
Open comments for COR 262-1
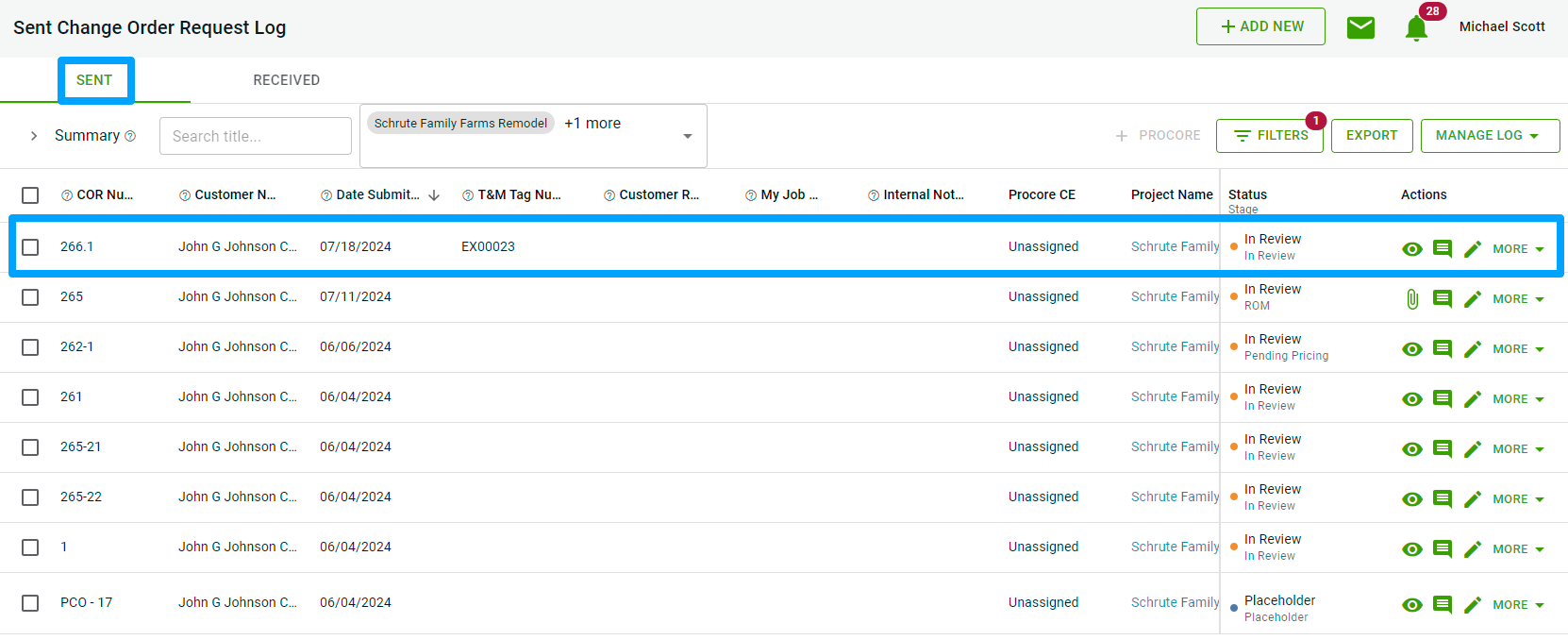pos(1442,349)
